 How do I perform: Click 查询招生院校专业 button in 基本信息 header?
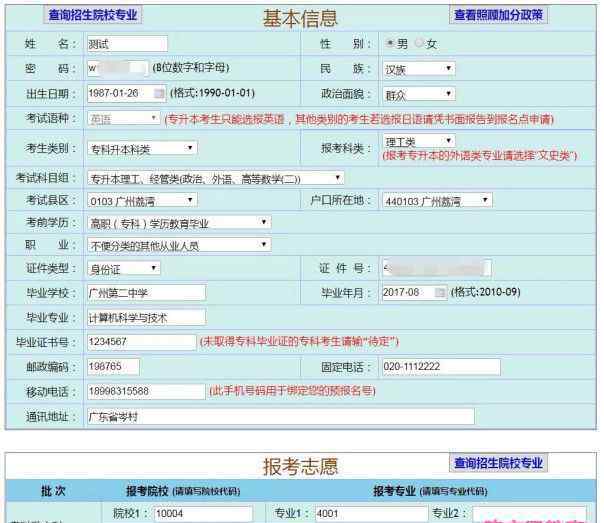click(x=92, y=15)
